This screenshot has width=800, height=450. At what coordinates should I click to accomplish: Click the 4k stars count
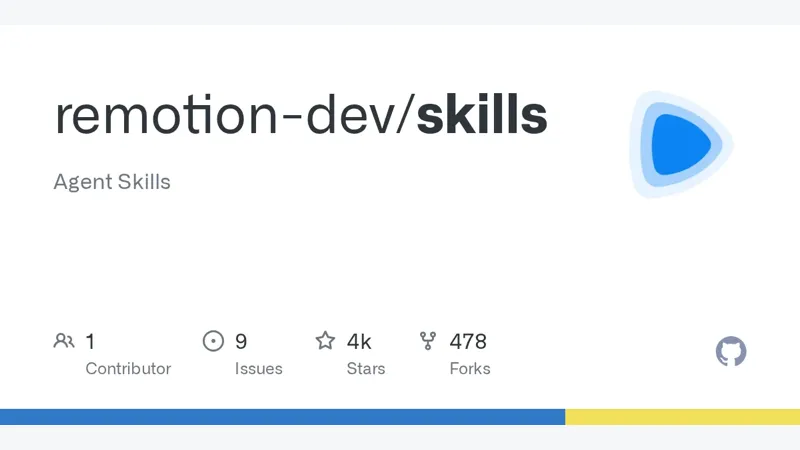point(359,341)
